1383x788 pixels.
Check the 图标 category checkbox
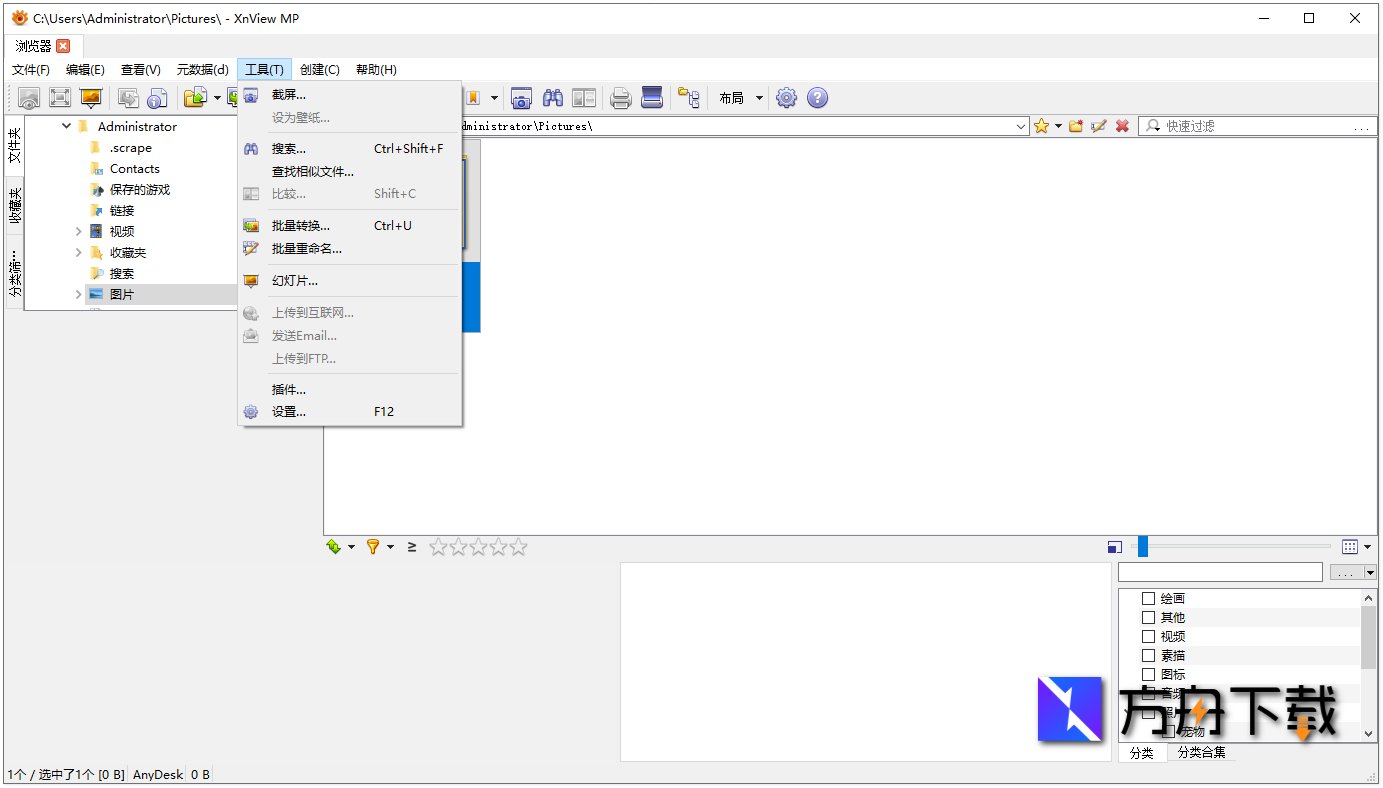pyautogui.click(x=1147, y=674)
